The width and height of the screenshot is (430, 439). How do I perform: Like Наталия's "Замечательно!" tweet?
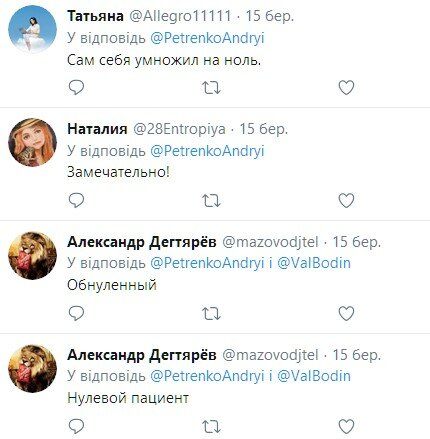[346, 200]
